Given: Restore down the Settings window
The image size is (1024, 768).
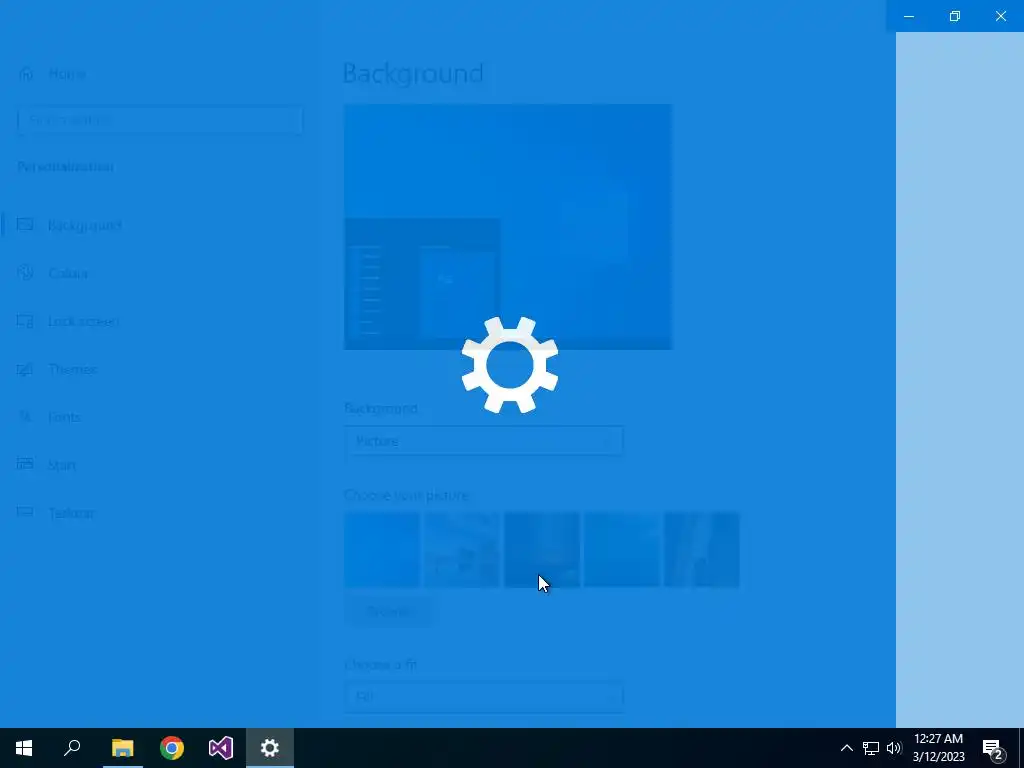Looking at the screenshot, I should coord(955,16).
